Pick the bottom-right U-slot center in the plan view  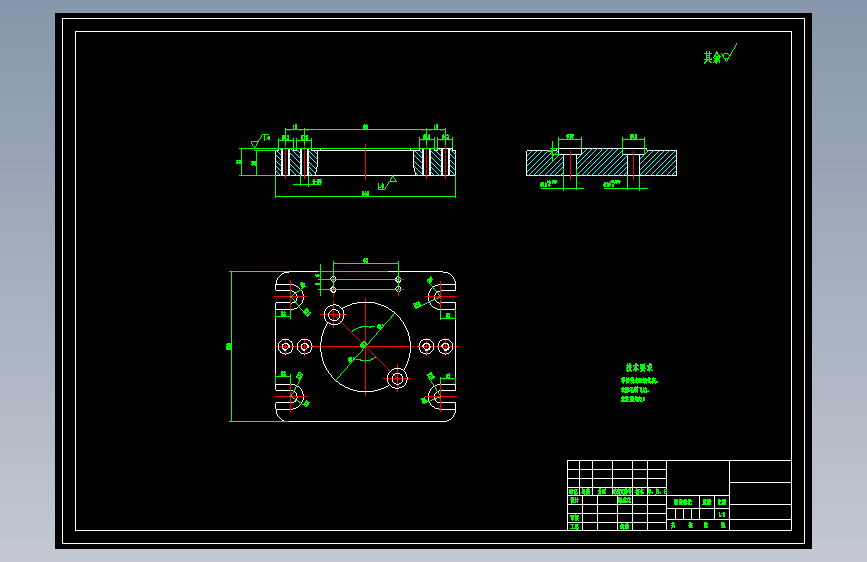440,396
